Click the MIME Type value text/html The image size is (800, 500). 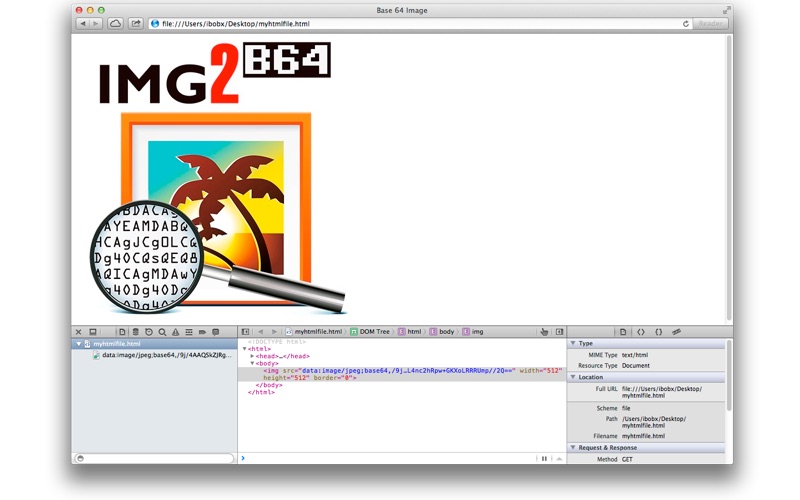click(635, 355)
